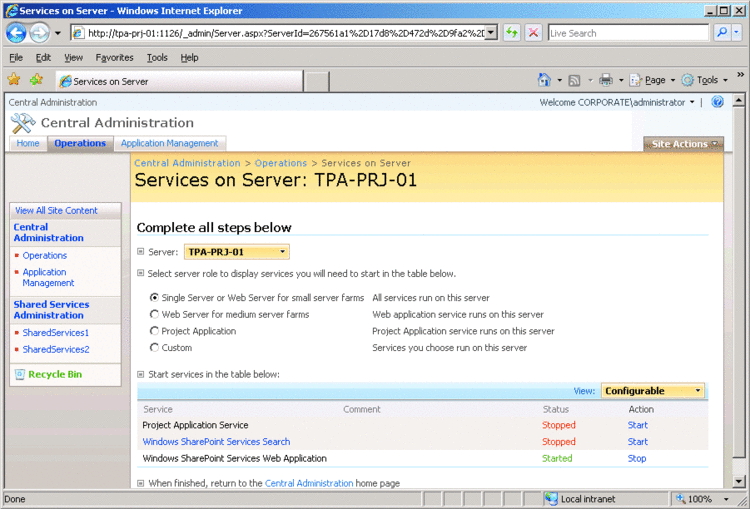Open the address bar history dropdown

click(x=491, y=33)
